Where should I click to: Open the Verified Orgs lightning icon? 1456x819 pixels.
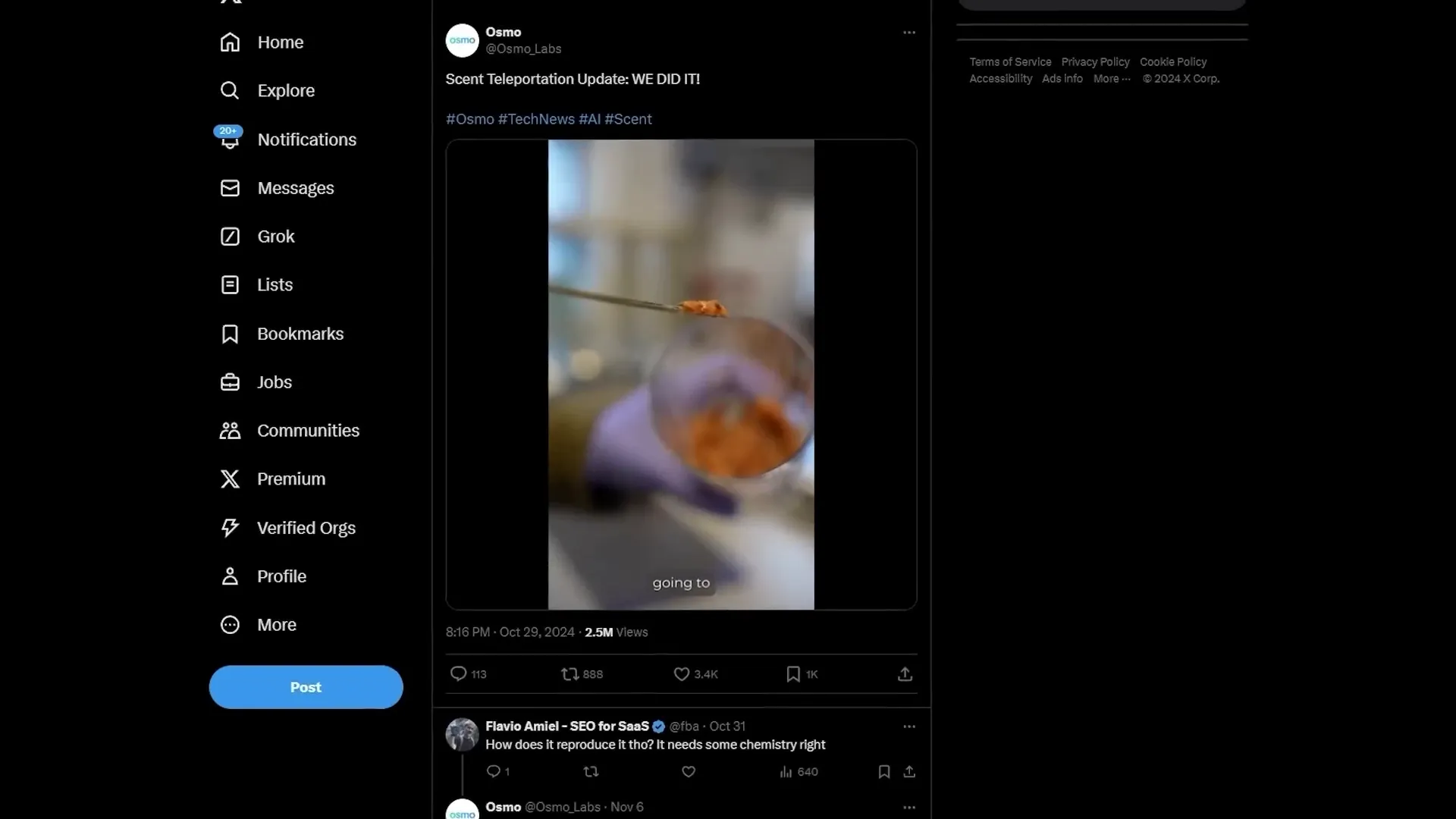point(230,528)
